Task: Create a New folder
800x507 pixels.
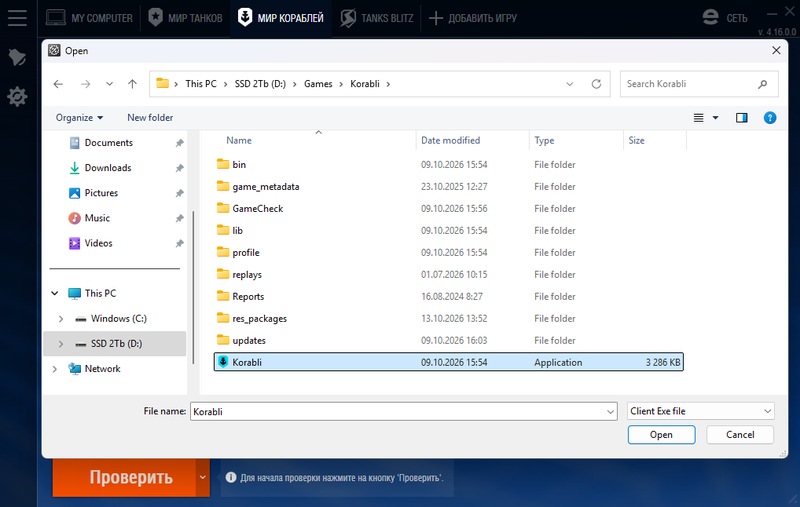Action: 150,118
